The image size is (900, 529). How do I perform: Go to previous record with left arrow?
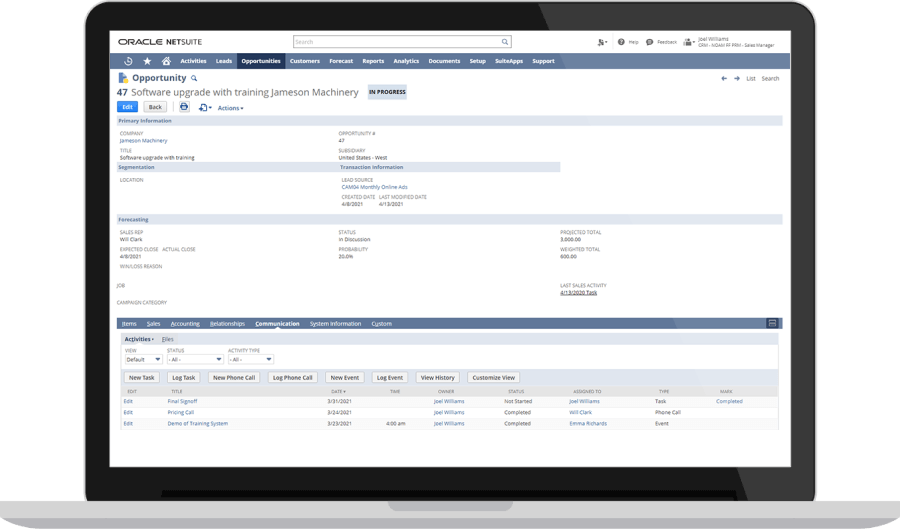[724, 78]
